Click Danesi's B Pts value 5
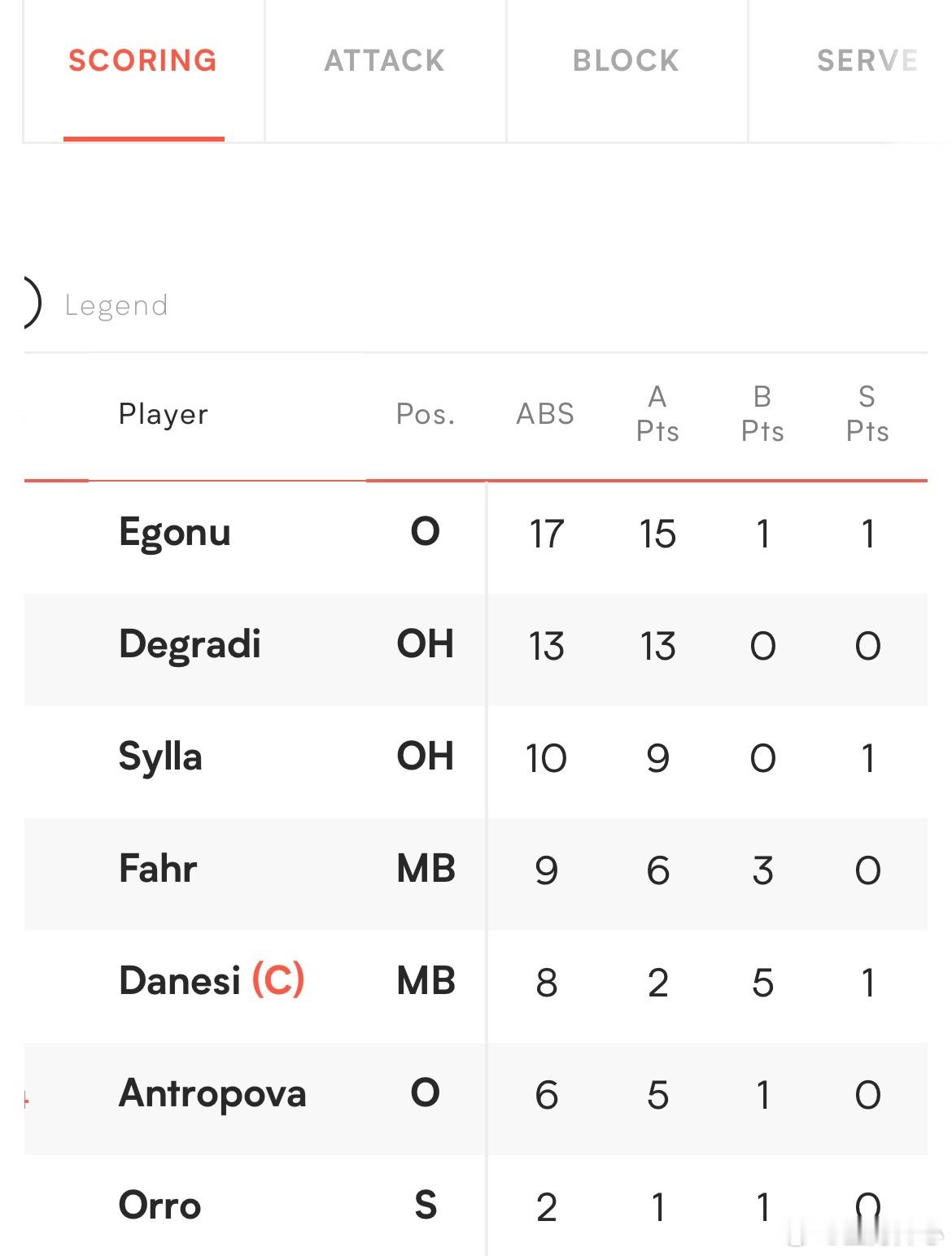 tap(762, 983)
